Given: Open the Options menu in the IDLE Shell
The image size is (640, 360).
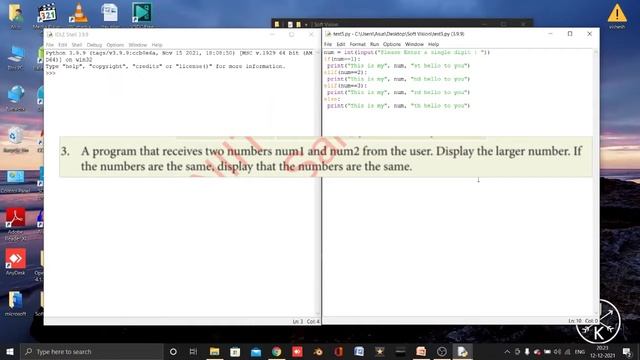Looking at the screenshot, I should (x=115, y=45).
